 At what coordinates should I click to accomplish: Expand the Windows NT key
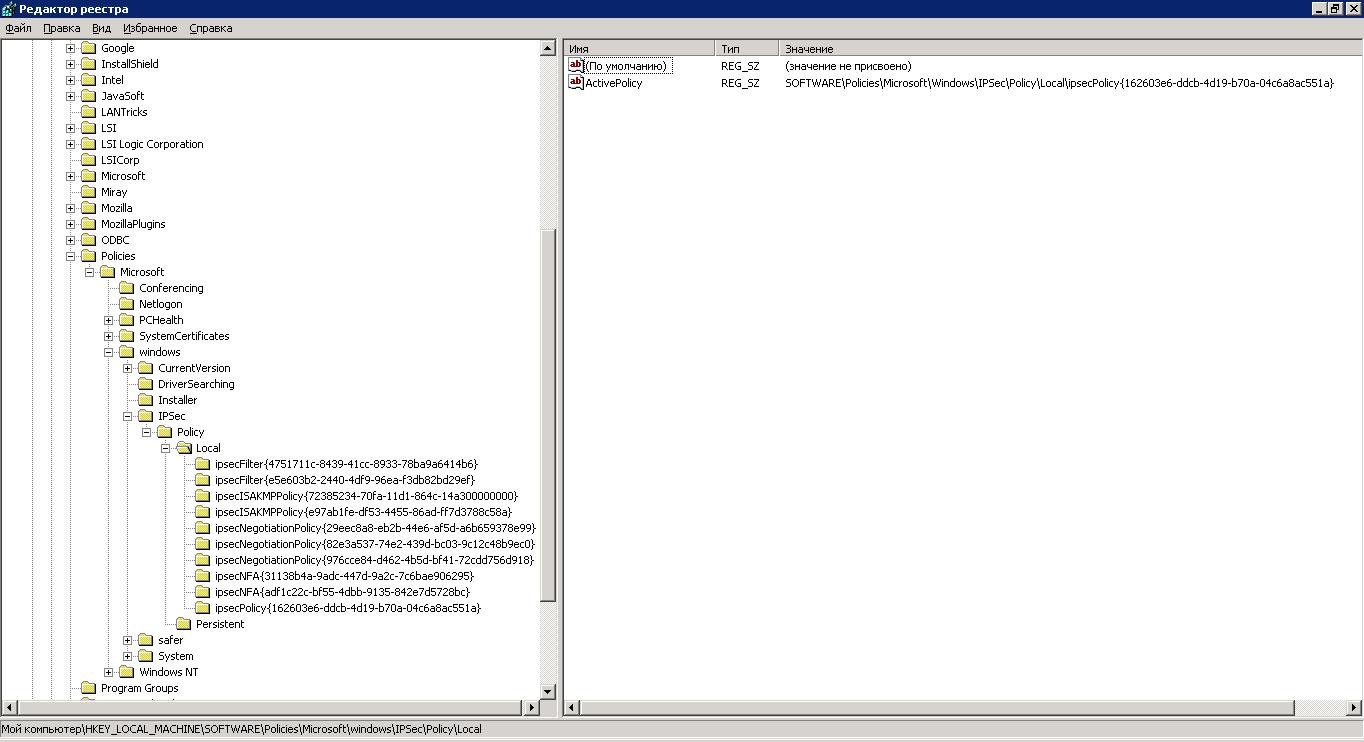pyautogui.click(x=109, y=672)
